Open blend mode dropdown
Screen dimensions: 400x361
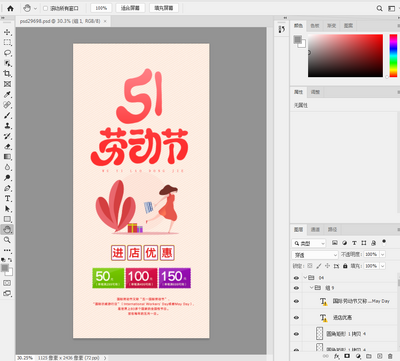315,255
